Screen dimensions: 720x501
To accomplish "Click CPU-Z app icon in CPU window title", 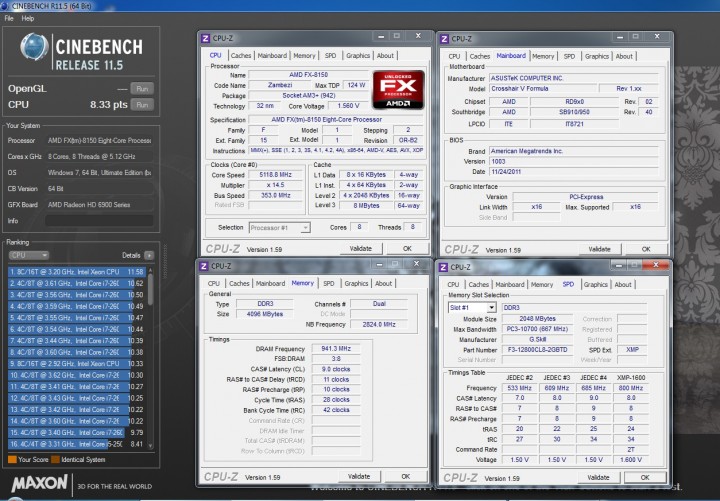I will (x=205, y=38).
